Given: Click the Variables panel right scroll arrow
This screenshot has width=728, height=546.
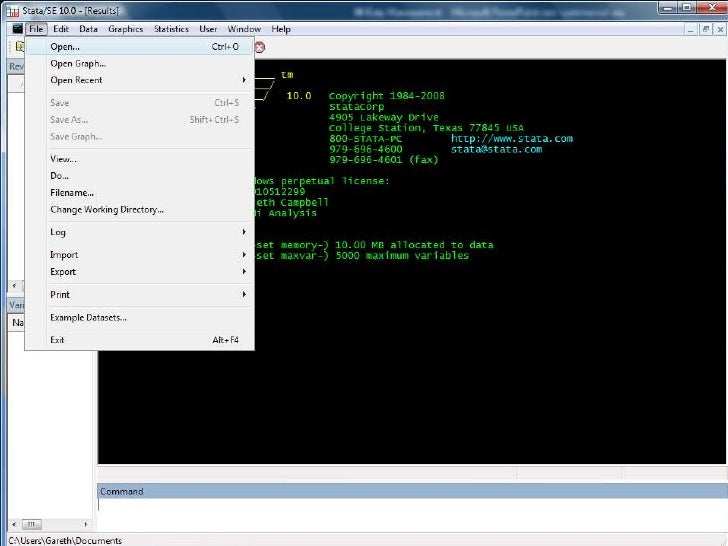Looking at the screenshot, I should (x=86, y=524).
